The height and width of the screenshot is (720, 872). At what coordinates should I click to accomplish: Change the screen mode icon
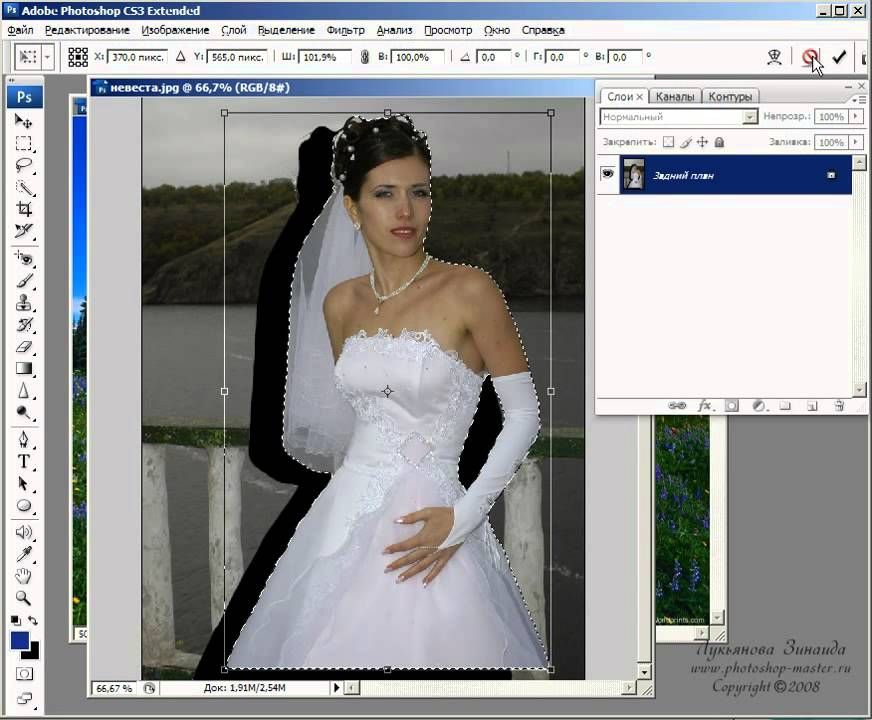coord(24,698)
